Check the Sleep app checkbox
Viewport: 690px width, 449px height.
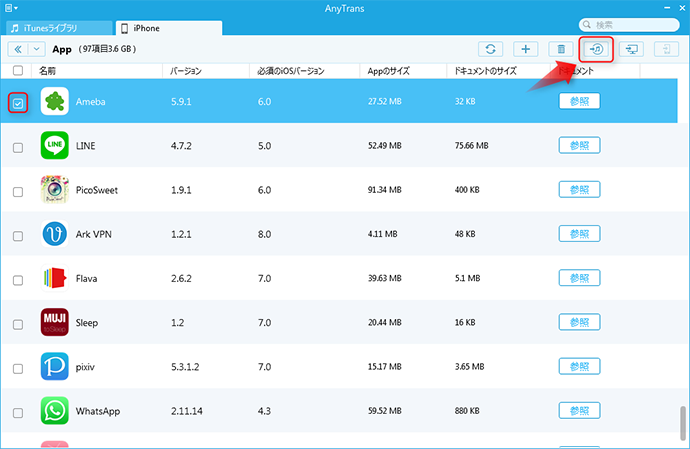[18, 324]
